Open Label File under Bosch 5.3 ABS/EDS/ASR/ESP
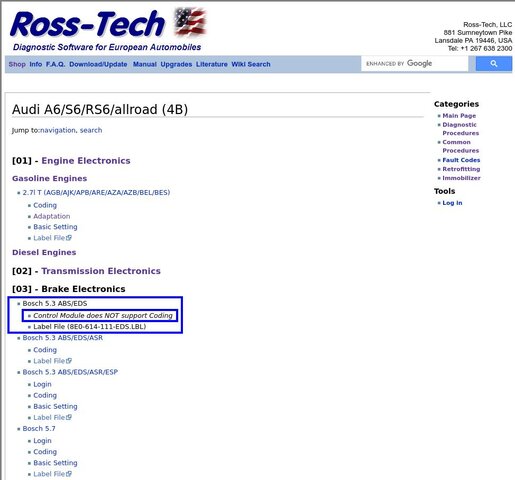Screen dimensions: 515x480 52,417
